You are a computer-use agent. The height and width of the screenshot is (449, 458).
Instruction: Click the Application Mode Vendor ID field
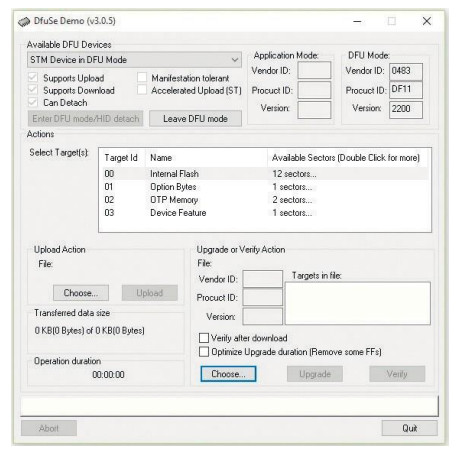click(x=314, y=70)
